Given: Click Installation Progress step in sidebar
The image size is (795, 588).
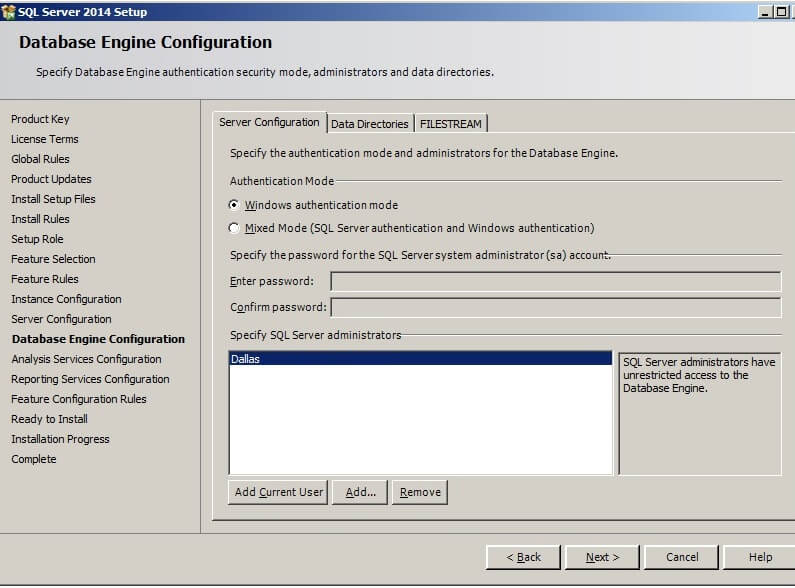Looking at the screenshot, I should (x=60, y=439).
